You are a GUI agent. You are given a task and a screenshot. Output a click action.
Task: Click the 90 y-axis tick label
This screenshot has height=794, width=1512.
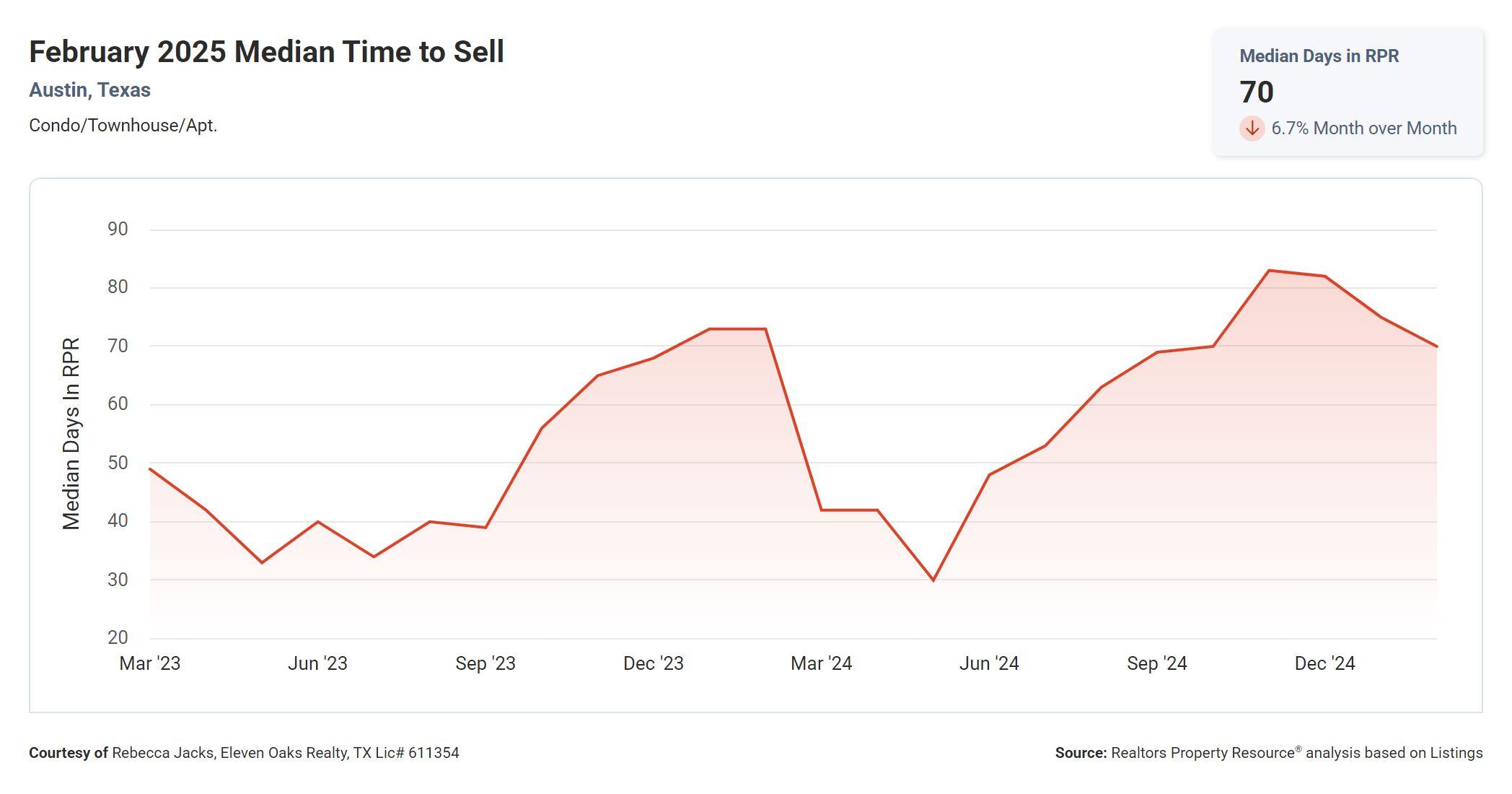[118, 230]
